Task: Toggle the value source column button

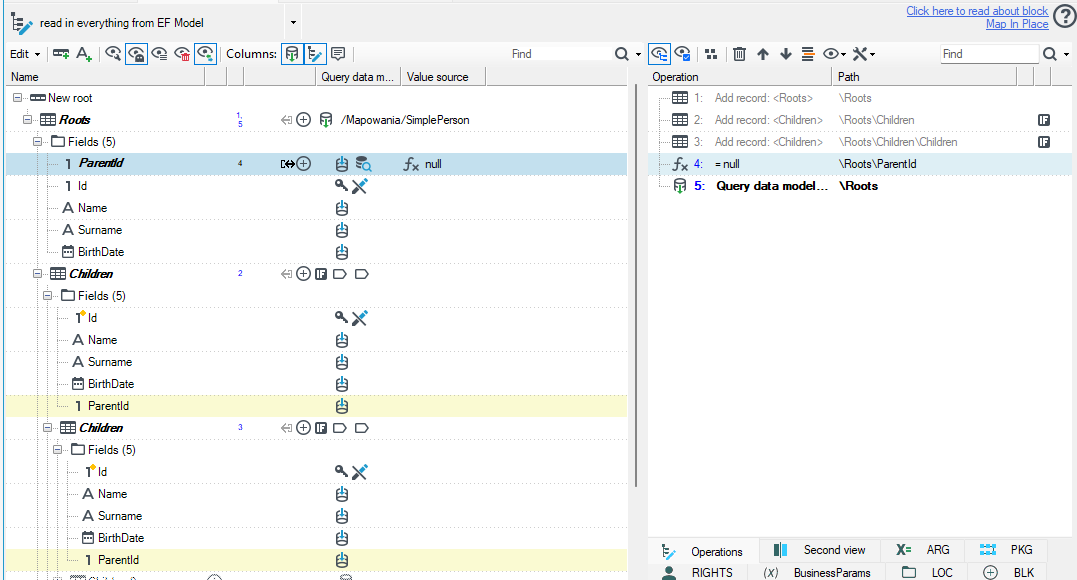Action: tap(315, 54)
